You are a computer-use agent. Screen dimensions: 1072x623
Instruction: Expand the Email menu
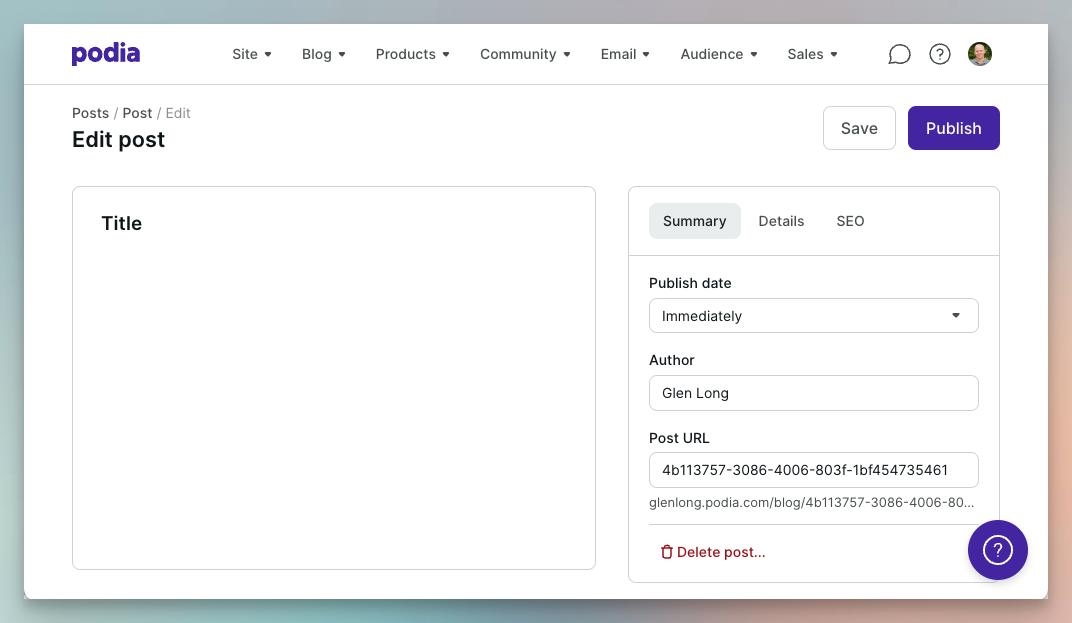coord(625,54)
